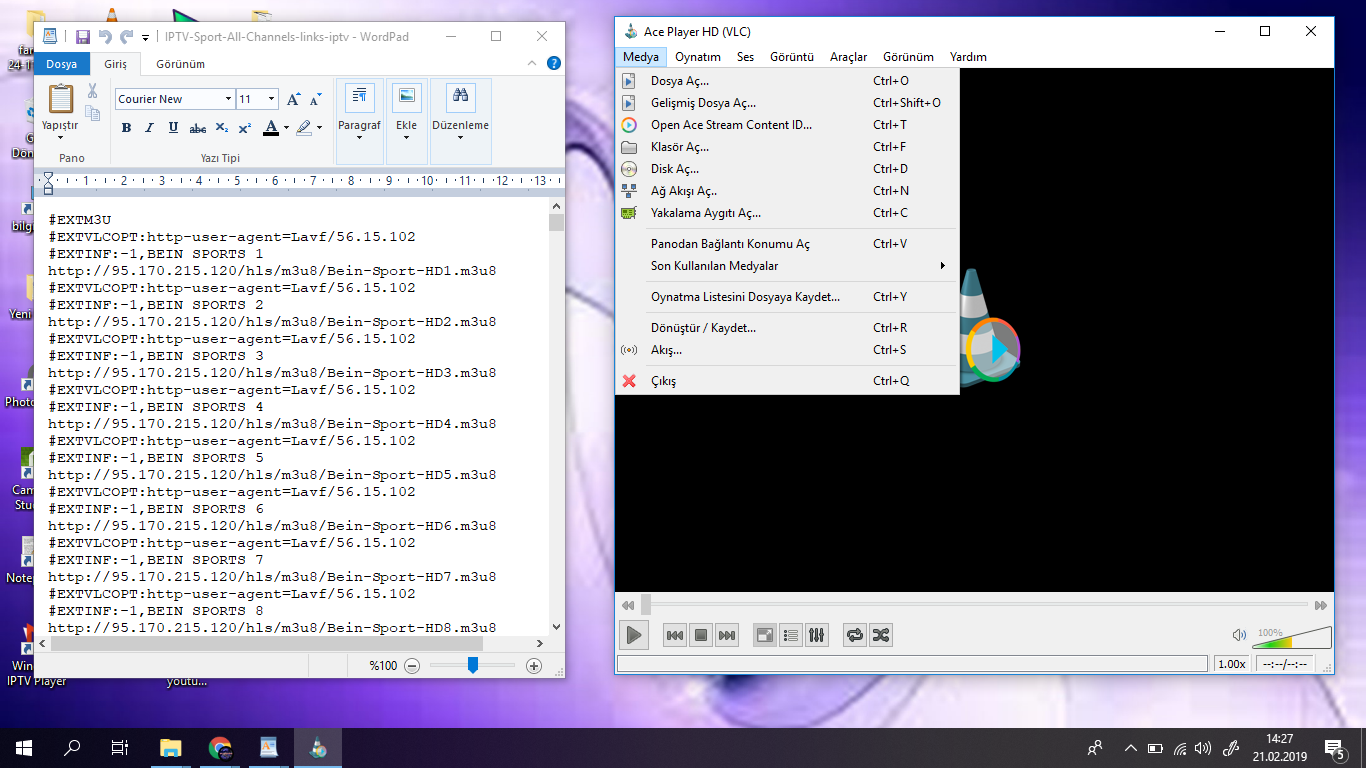Click the WordPad vertical scrollbar down arrow

click(x=556, y=626)
